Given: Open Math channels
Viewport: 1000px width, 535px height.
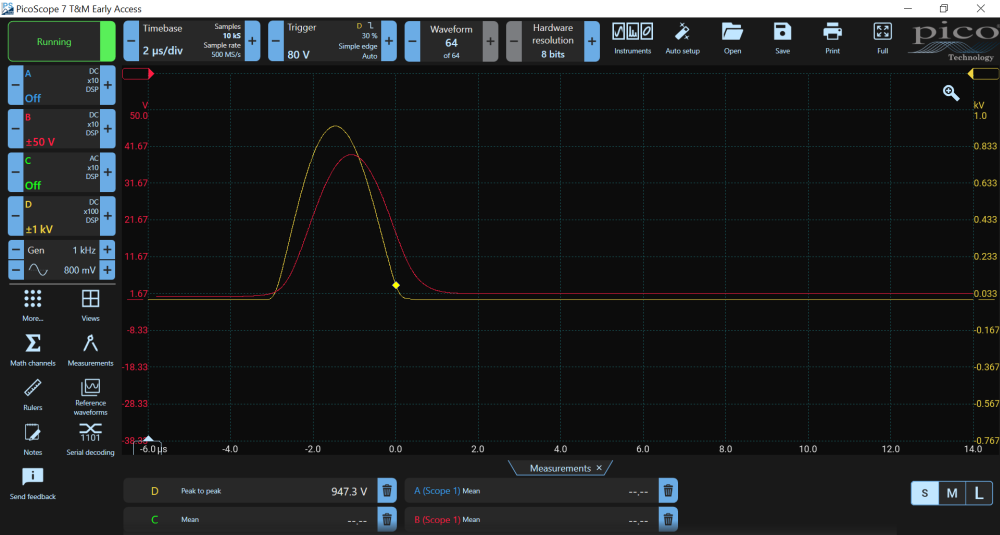Looking at the screenshot, I should tap(33, 350).
